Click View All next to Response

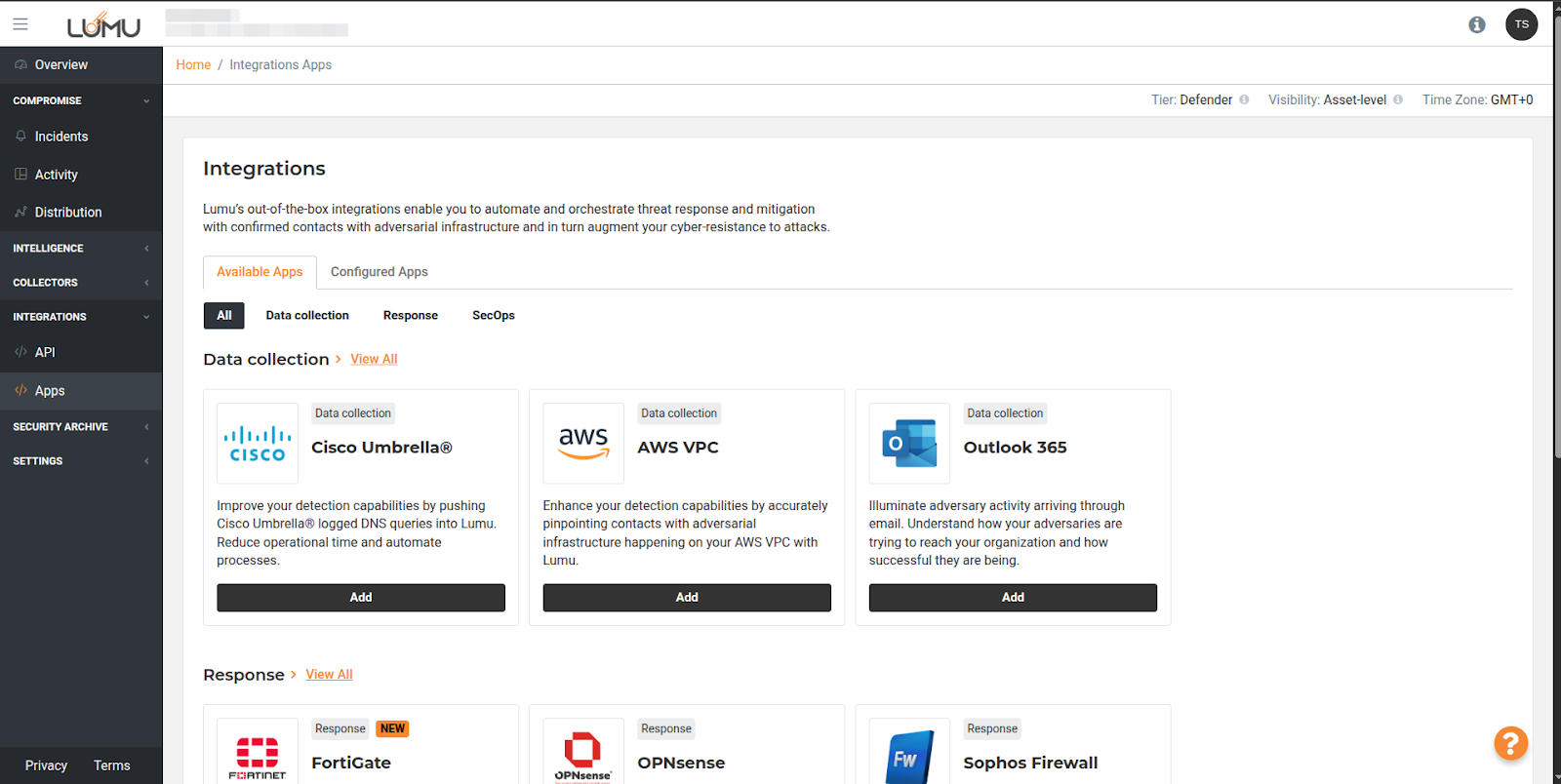tap(329, 674)
